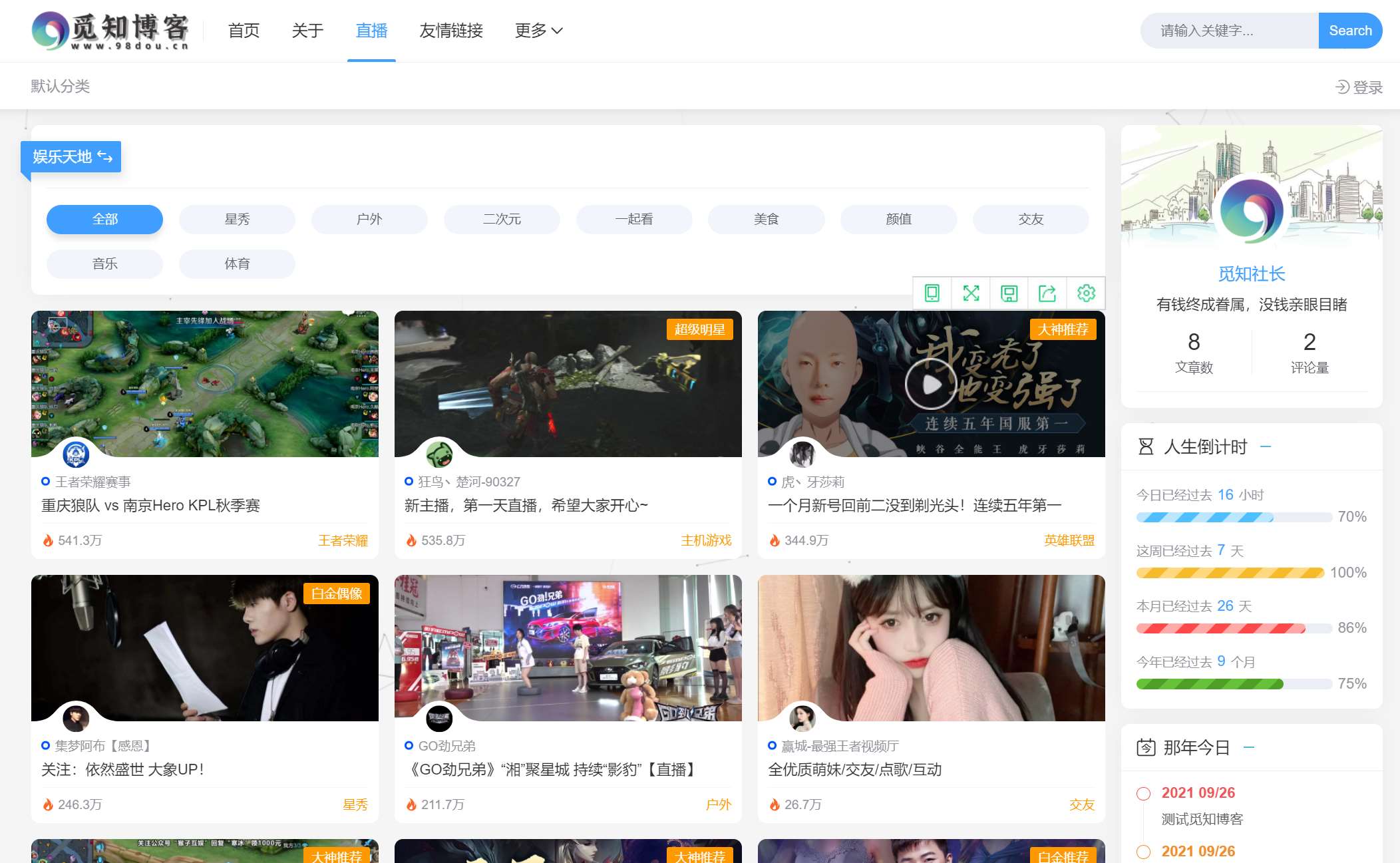Click the 登录 login link
The height and width of the screenshot is (863, 1400).
pos(1359,87)
